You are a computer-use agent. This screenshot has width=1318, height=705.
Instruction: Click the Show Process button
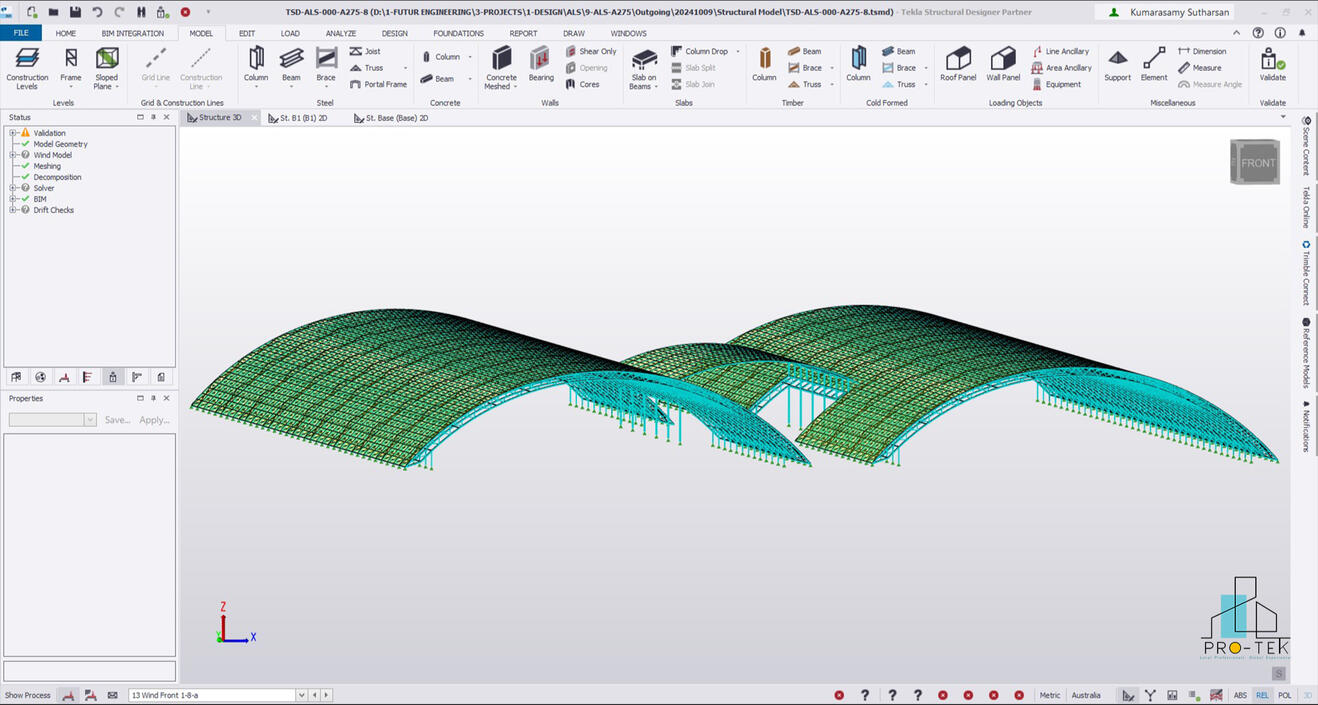(28, 694)
